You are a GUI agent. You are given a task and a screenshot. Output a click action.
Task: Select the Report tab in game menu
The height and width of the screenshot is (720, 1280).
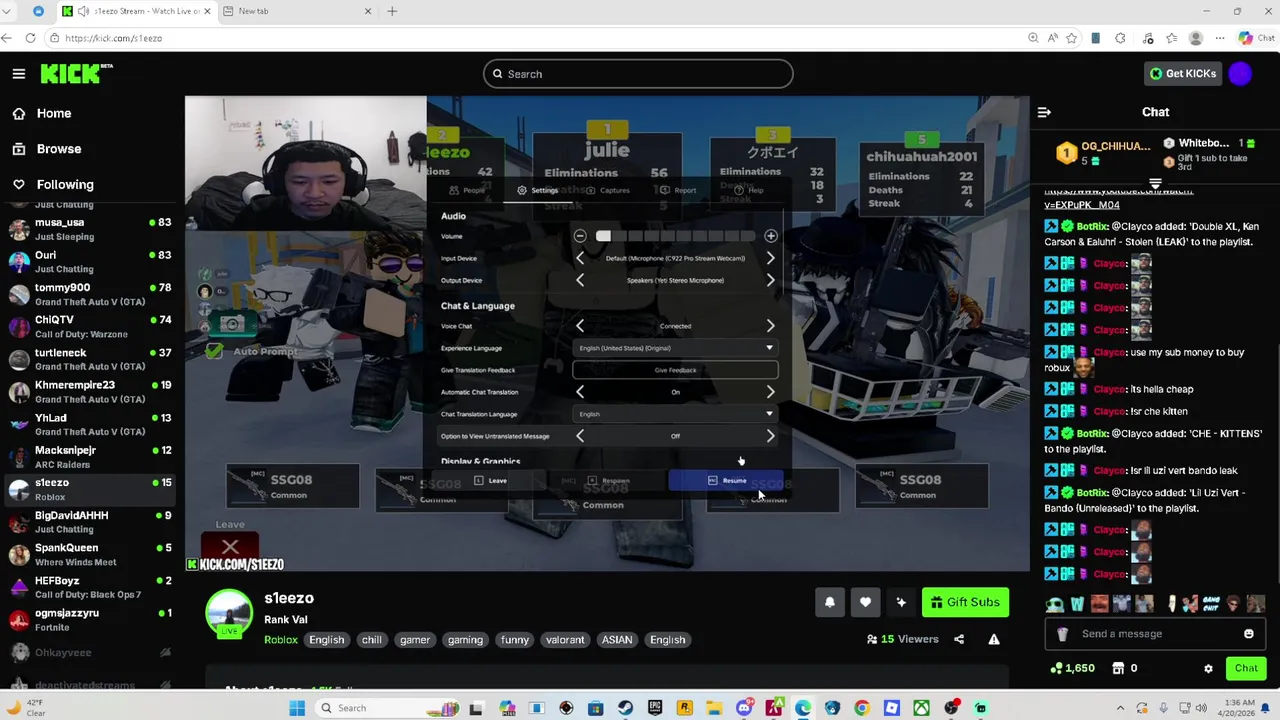pos(679,190)
